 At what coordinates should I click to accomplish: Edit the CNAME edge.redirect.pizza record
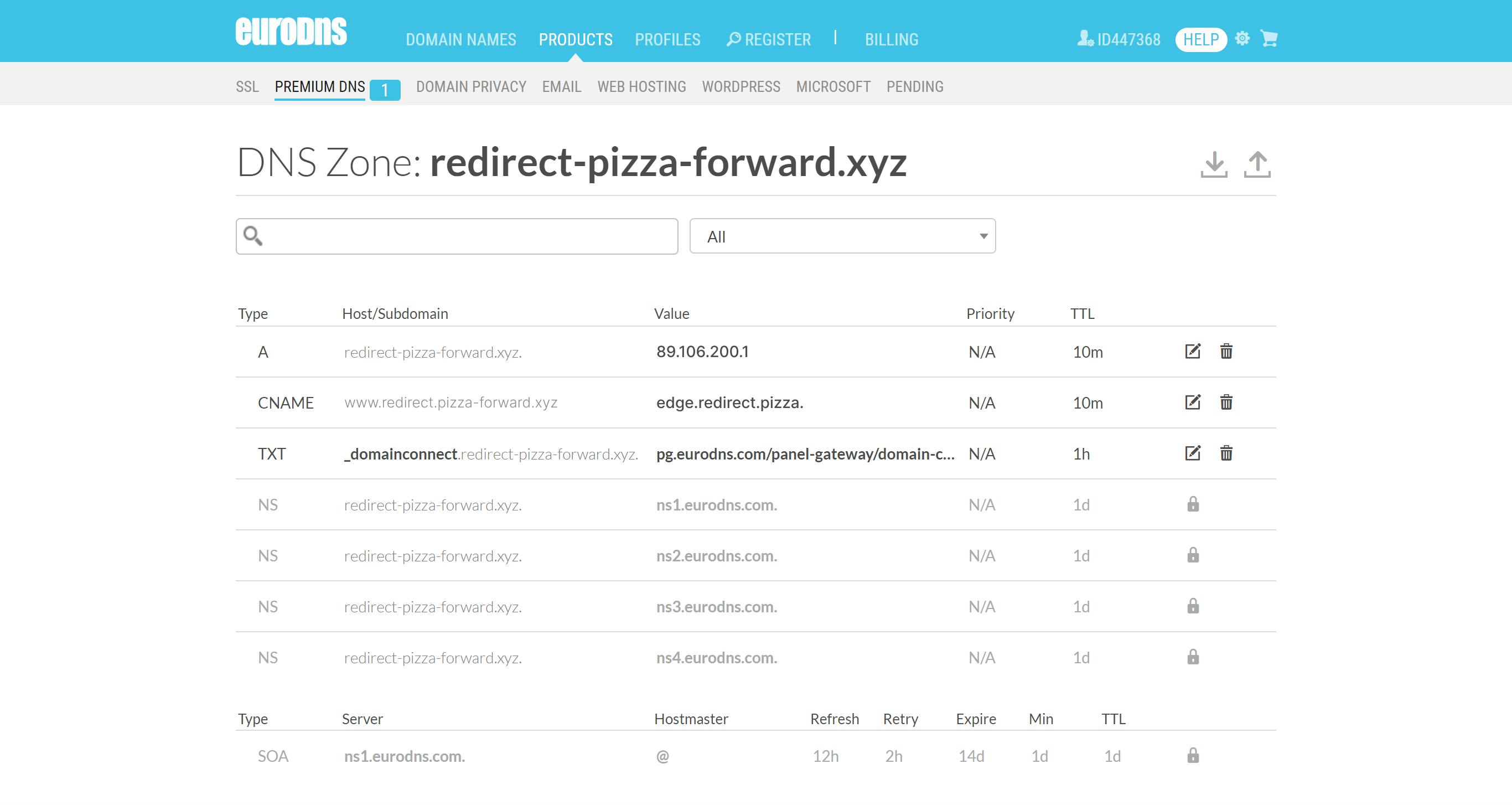click(x=1192, y=402)
